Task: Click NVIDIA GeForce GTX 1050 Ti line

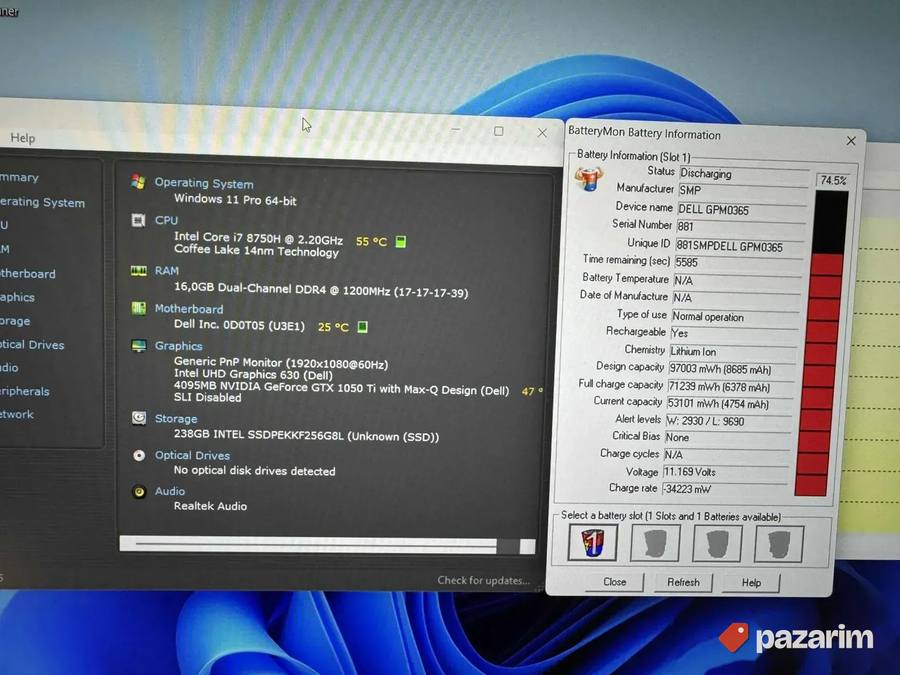Action: pos(342,388)
